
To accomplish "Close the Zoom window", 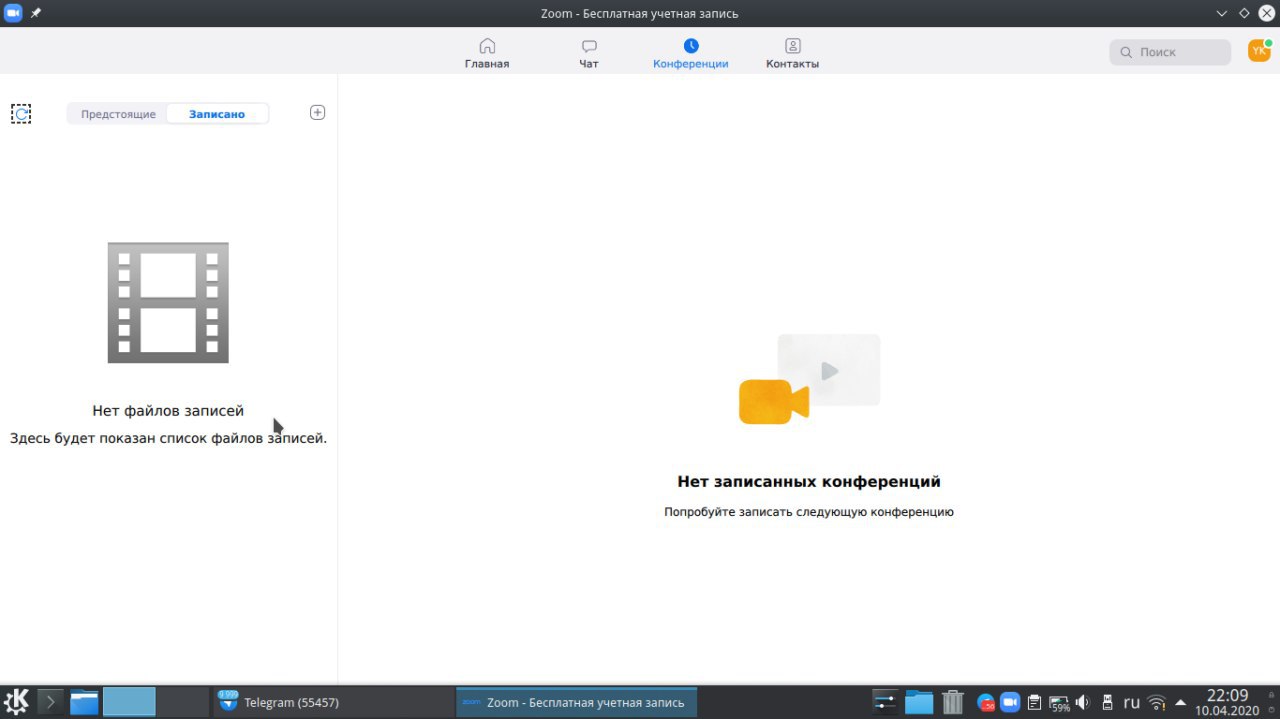I will pyautogui.click(x=1266, y=13).
